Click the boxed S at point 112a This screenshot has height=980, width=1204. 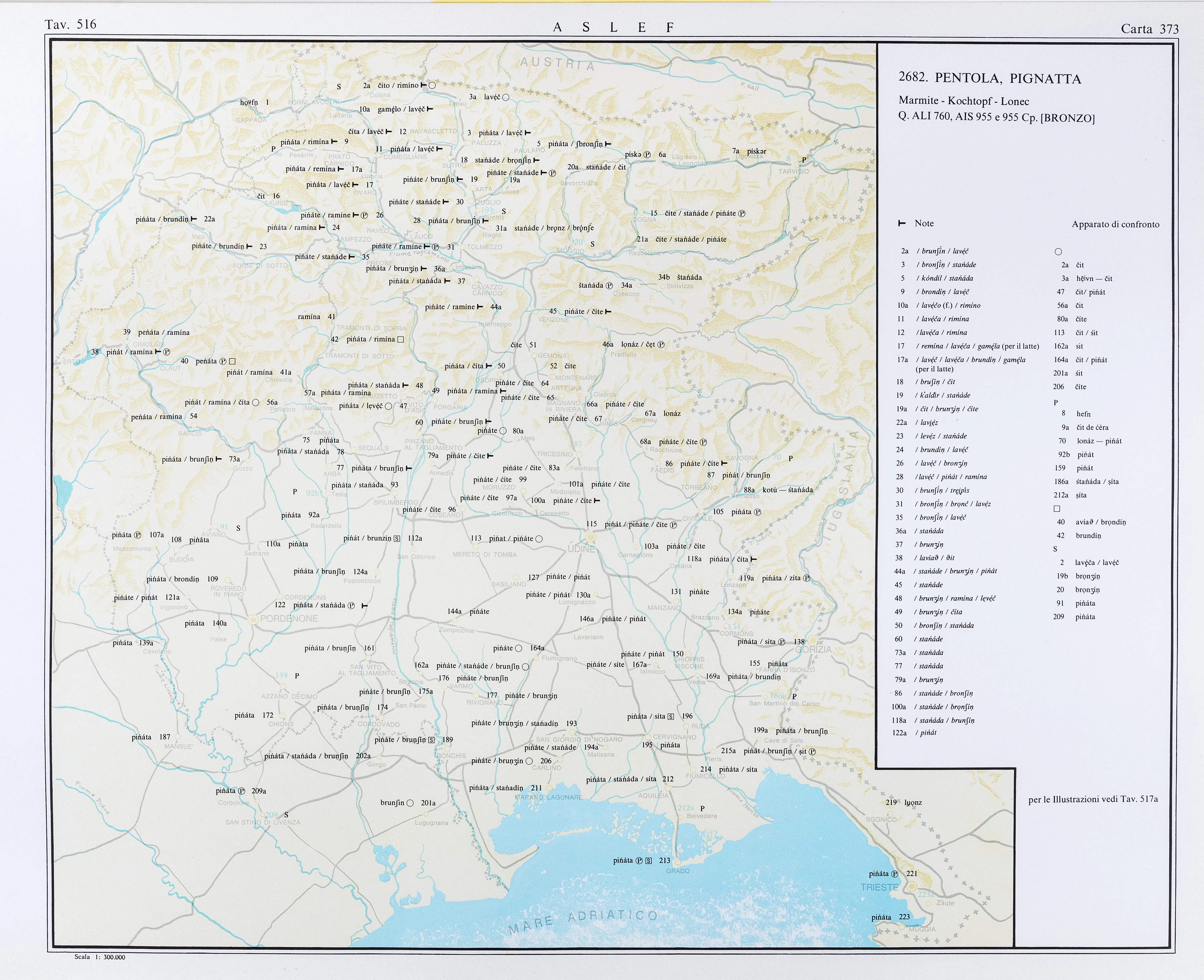(397, 539)
